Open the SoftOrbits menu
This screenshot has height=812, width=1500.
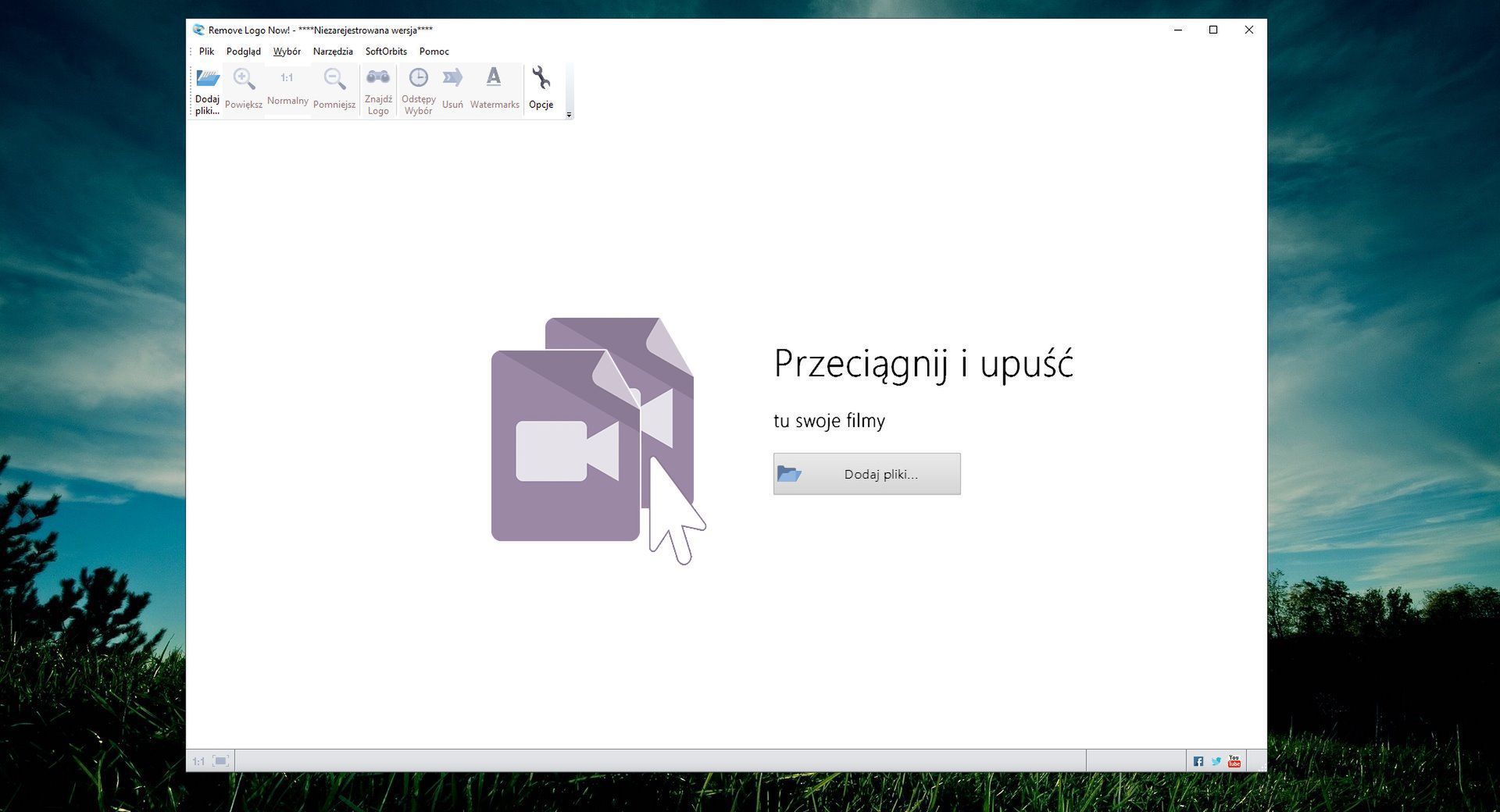(x=385, y=52)
